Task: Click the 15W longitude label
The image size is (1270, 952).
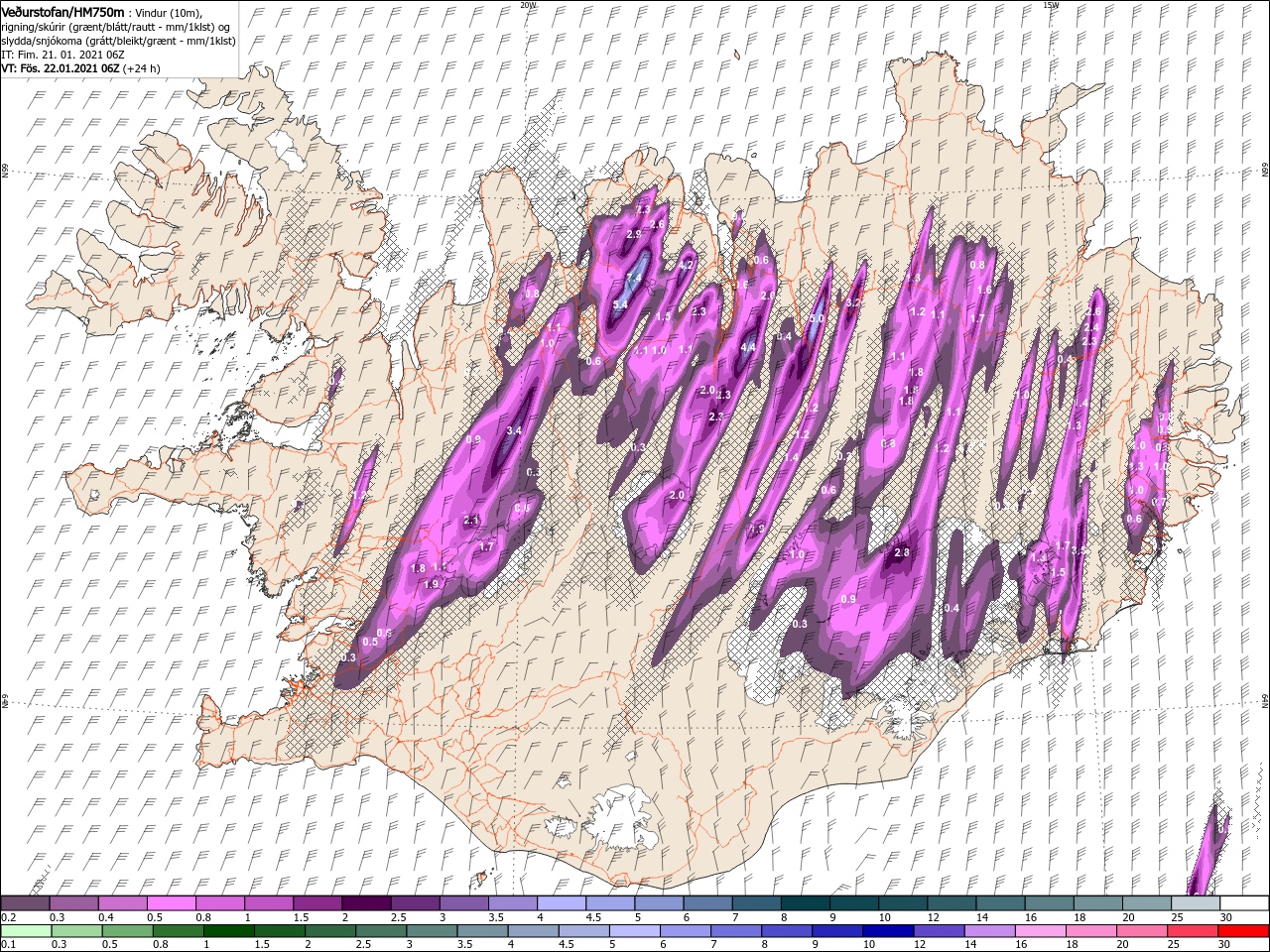Action: (1050, 5)
